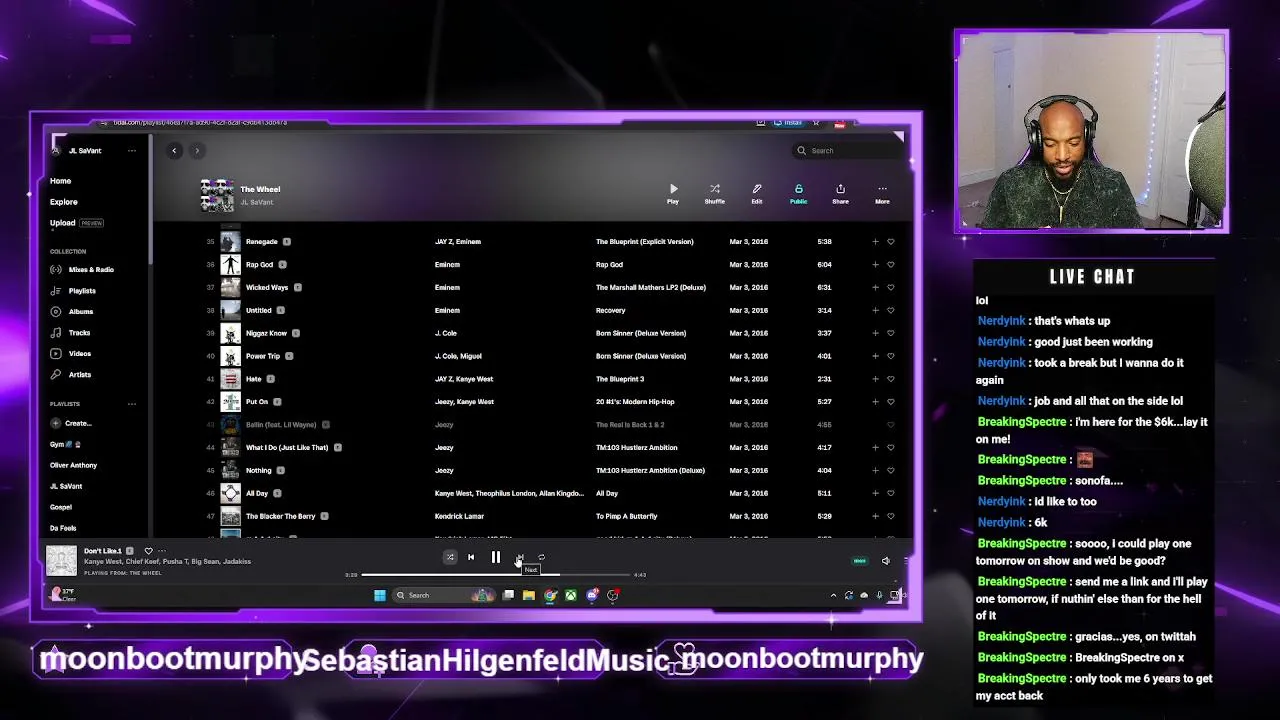Create a new playlist in sidebar
The image size is (1280, 720).
(71, 423)
